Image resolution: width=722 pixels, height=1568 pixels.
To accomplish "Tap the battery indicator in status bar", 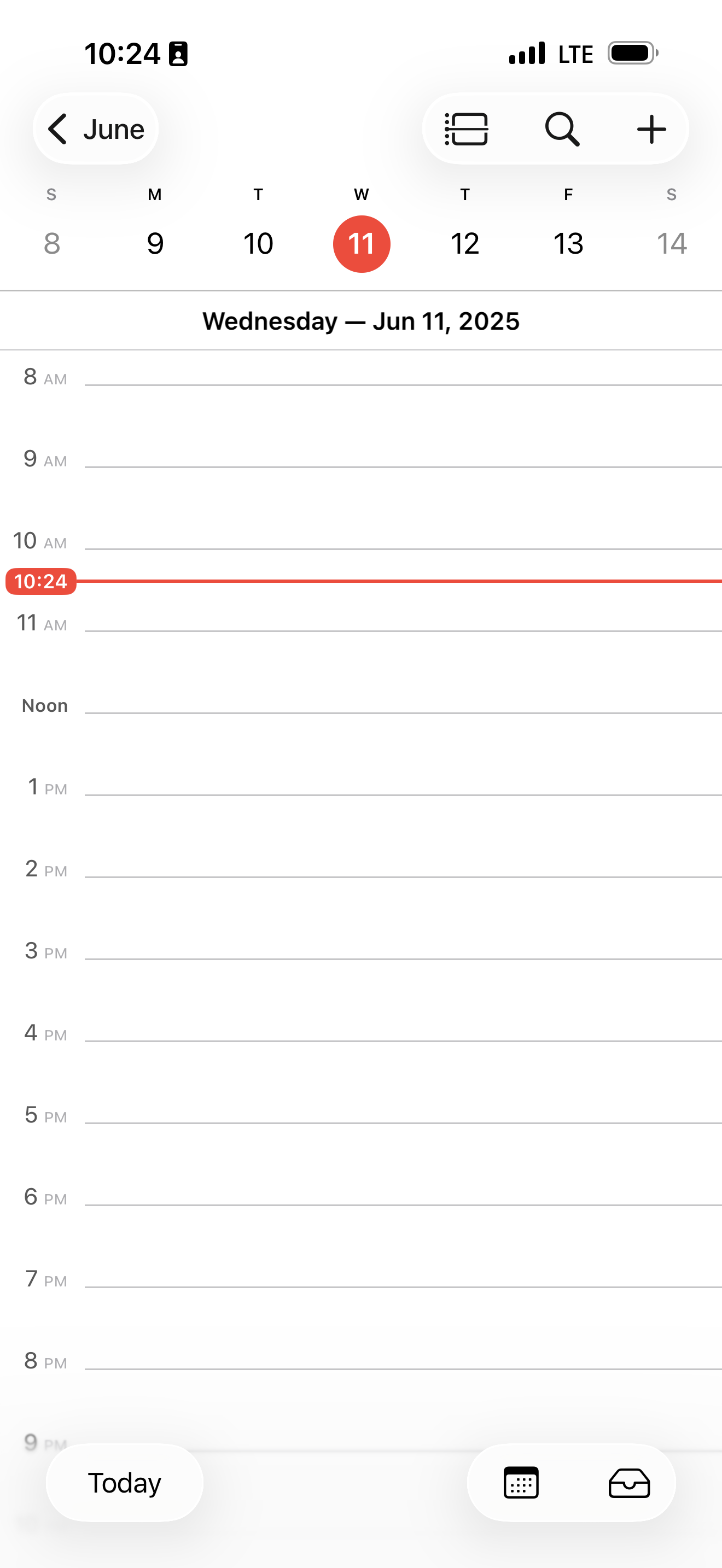I will [633, 53].
